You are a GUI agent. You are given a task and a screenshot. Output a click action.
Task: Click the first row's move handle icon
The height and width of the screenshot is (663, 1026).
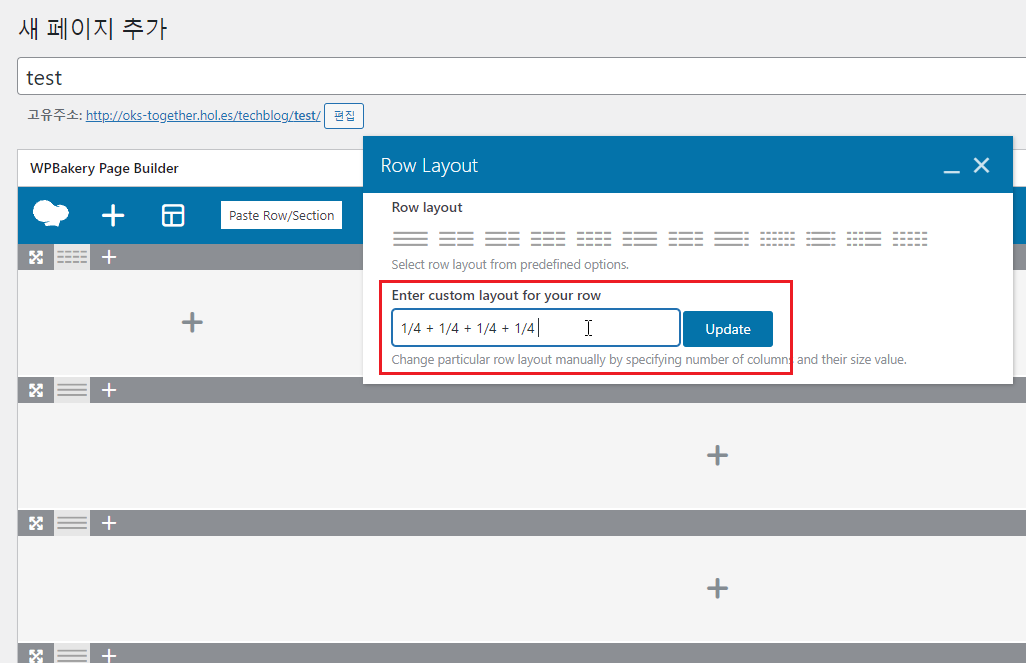tap(36, 257)
